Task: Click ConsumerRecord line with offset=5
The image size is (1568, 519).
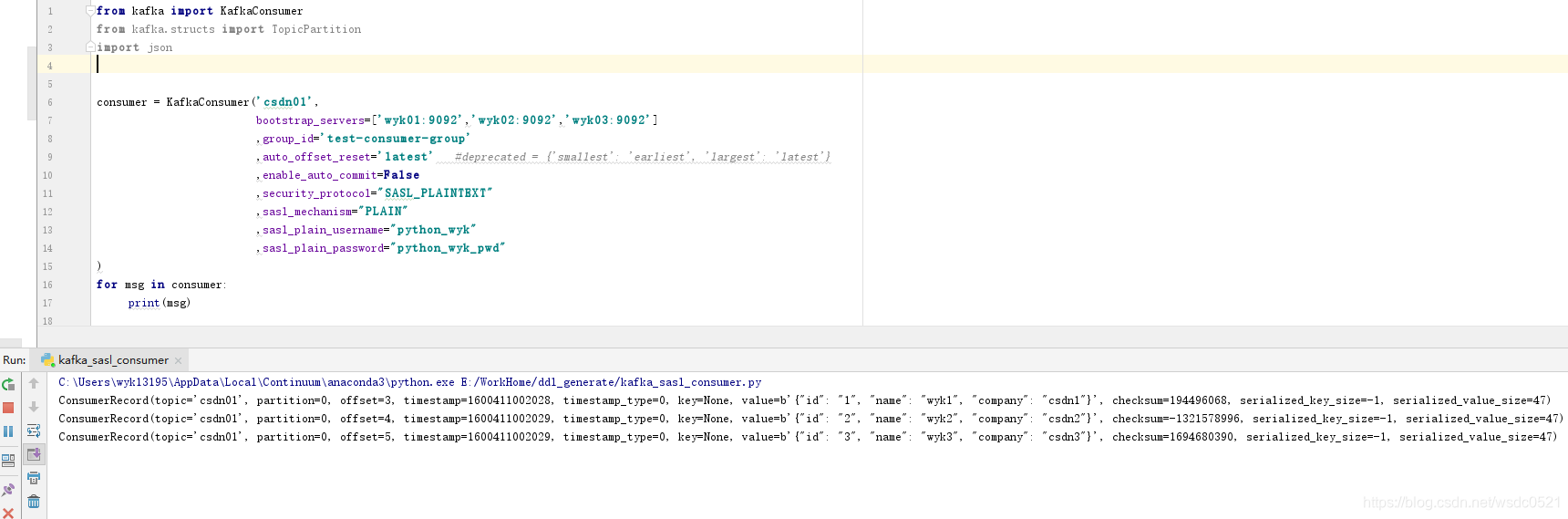Action: pyautogui.click(x=808, y=437)
